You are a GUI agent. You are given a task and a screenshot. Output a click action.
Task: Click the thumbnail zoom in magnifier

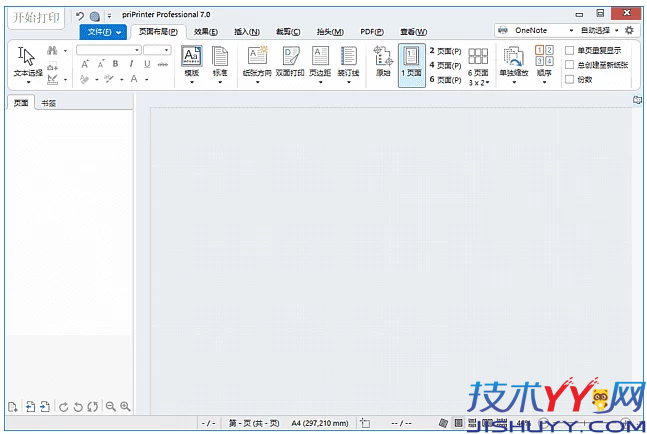pyautogui.click(x=125, y=407)
